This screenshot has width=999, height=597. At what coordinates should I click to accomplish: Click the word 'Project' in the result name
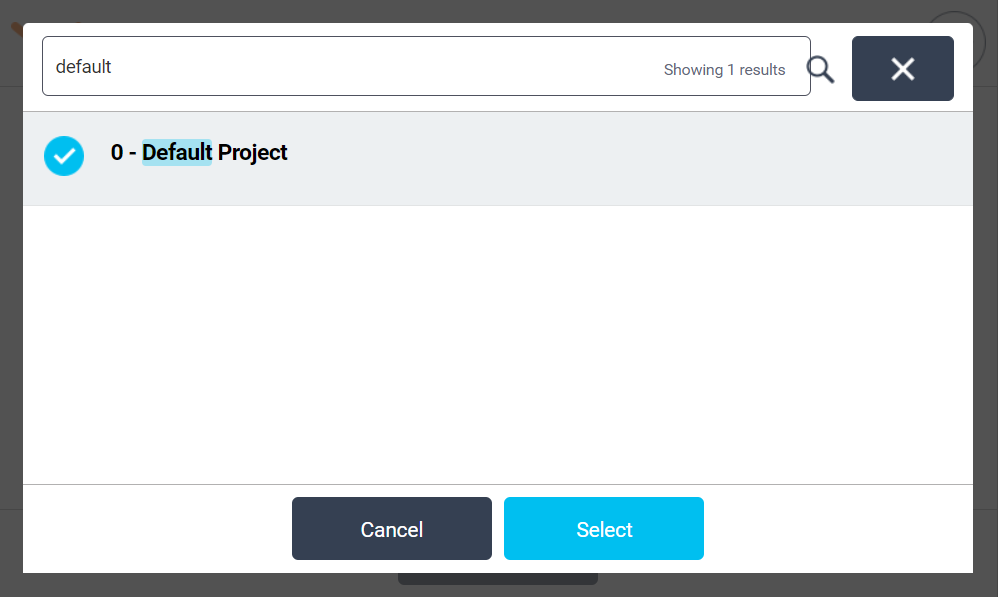[x=253, y=153]
